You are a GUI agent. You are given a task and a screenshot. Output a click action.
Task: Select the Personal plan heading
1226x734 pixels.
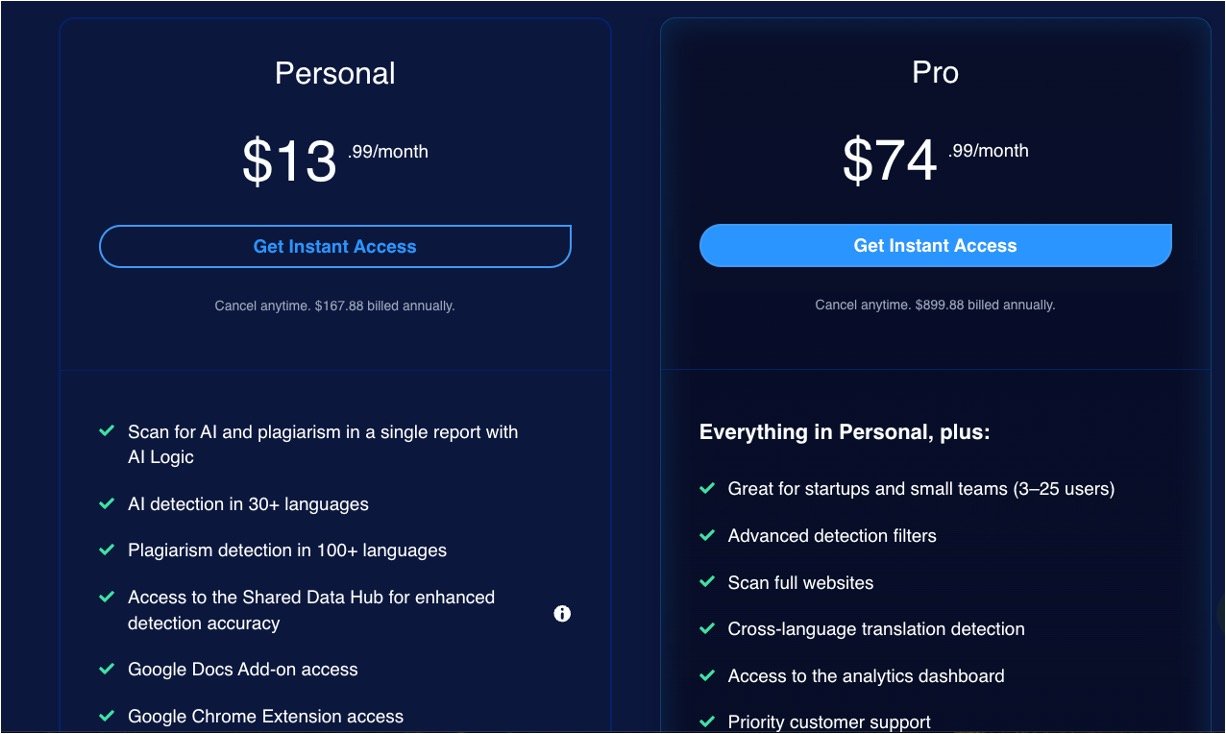335,73
